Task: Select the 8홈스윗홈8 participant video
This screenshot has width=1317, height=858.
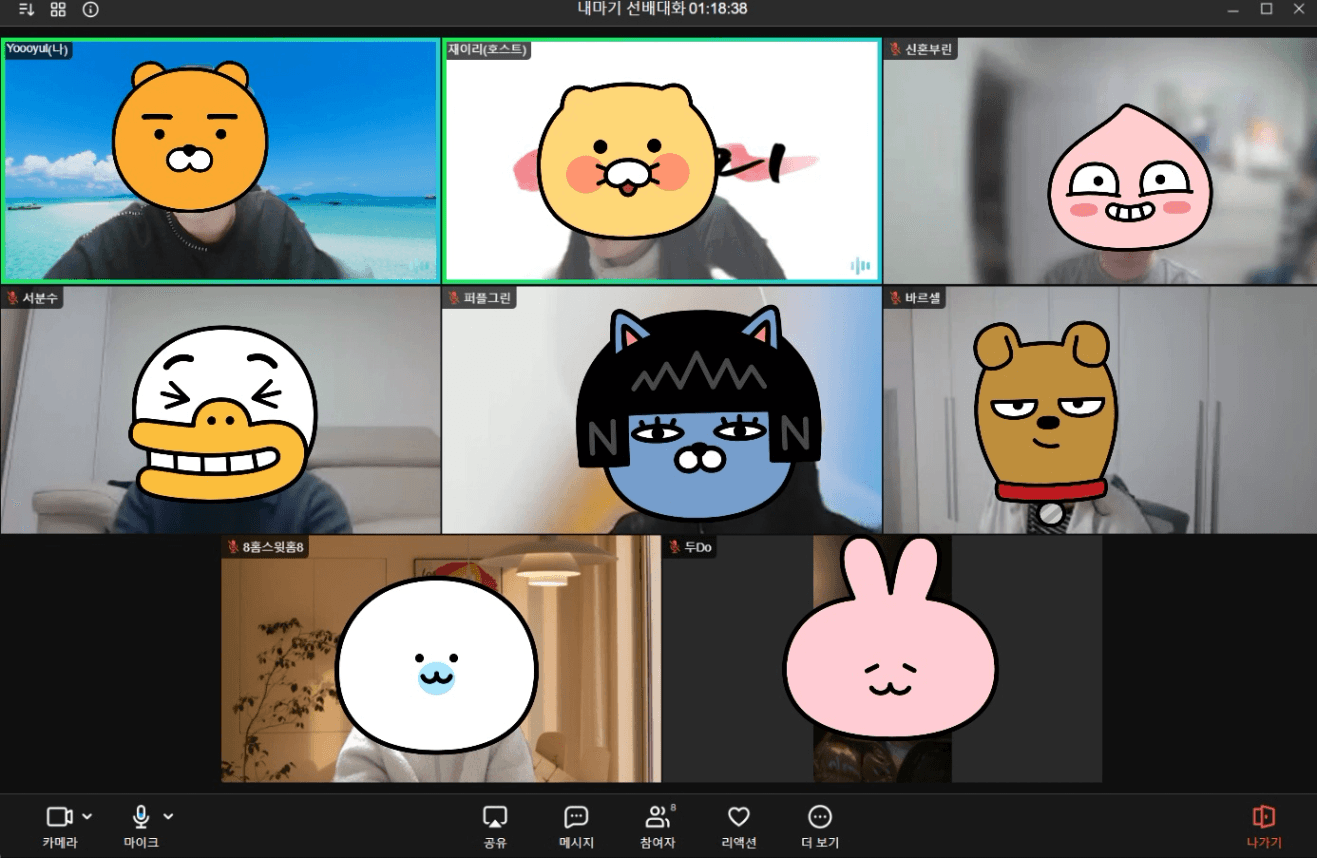Action: [x=440, y=659]
